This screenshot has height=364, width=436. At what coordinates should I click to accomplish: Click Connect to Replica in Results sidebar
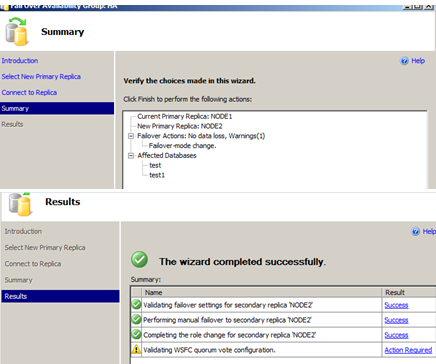pos(33,264)
